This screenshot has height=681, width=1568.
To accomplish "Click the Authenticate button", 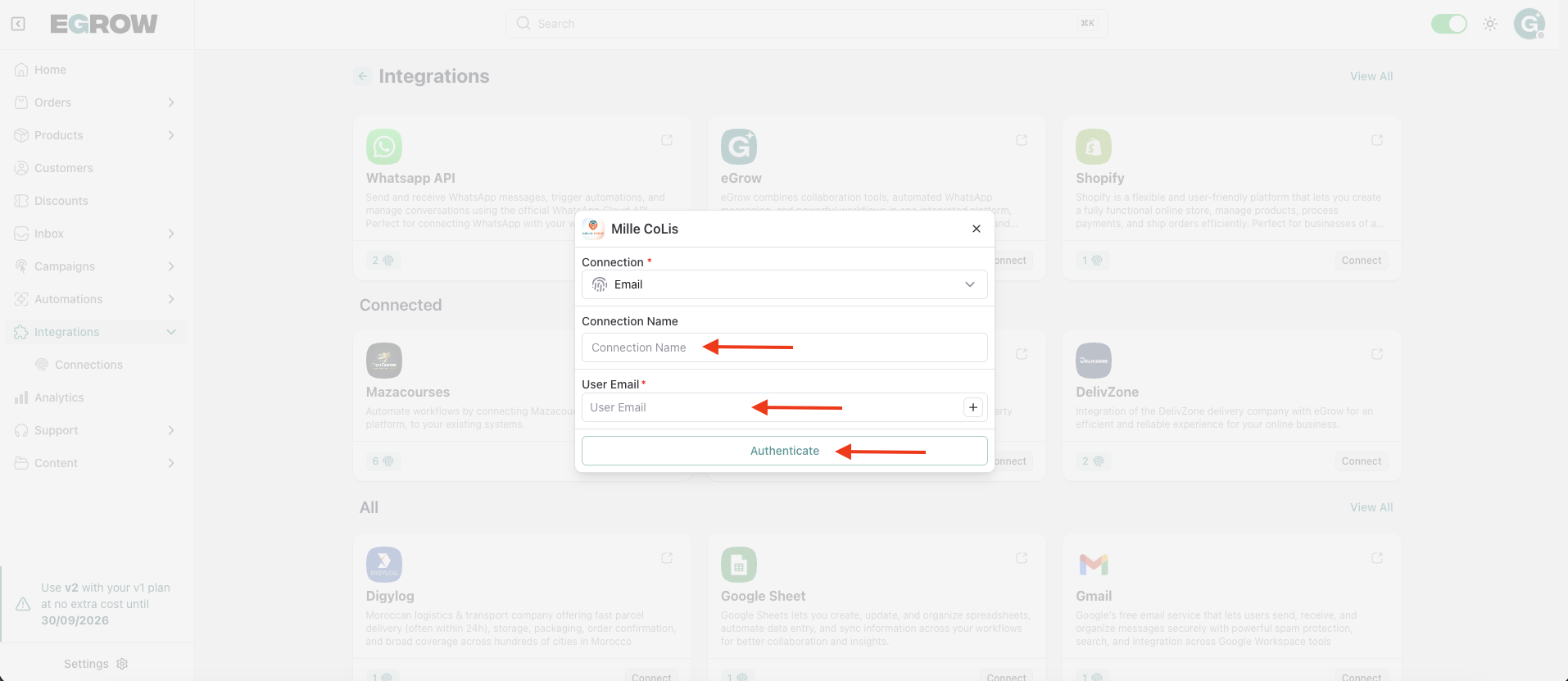I will click(x=785, y=451).
